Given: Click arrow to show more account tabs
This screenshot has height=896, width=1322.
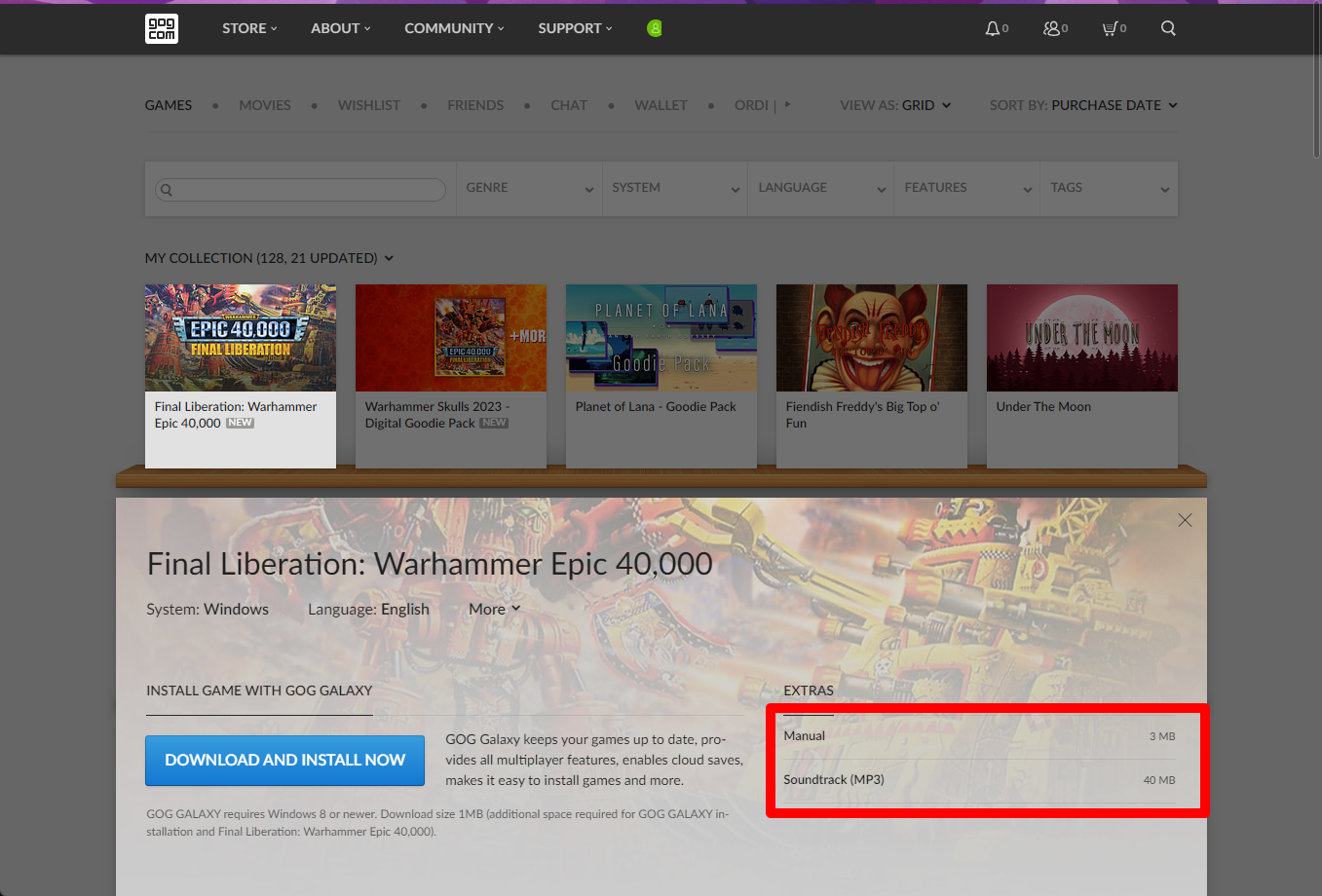Looking at the screenshot, I should point(787,104).
